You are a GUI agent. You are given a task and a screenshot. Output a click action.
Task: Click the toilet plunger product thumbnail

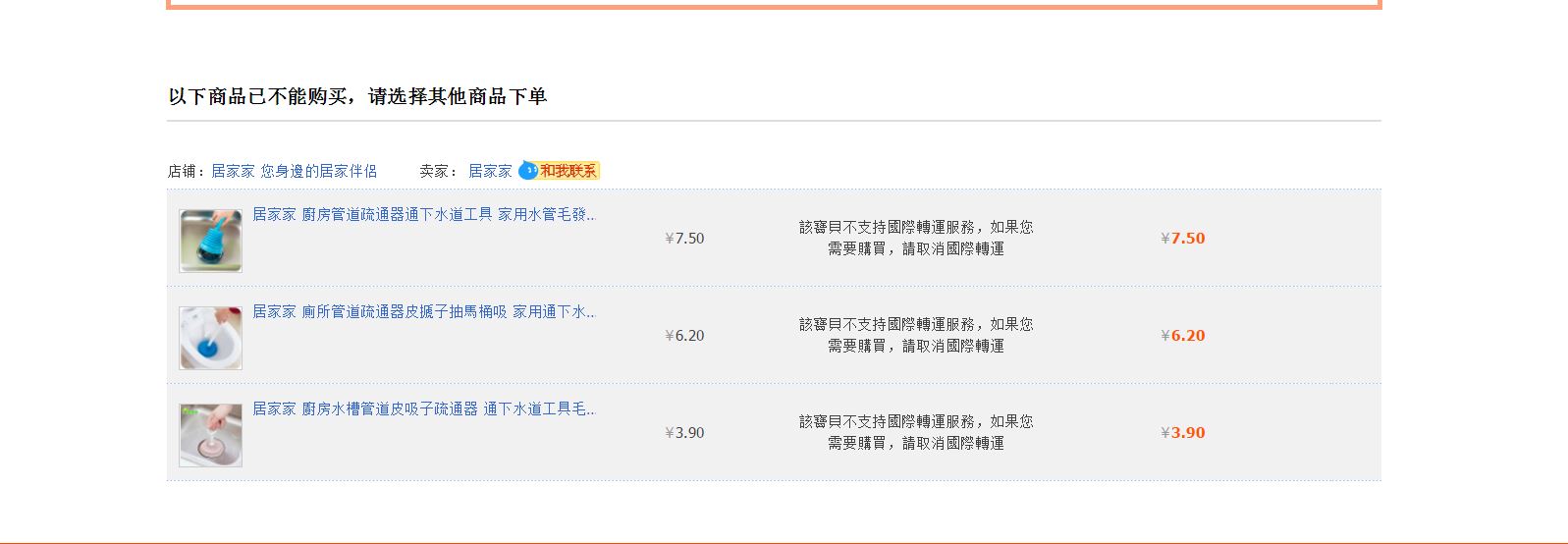[210, 337]
